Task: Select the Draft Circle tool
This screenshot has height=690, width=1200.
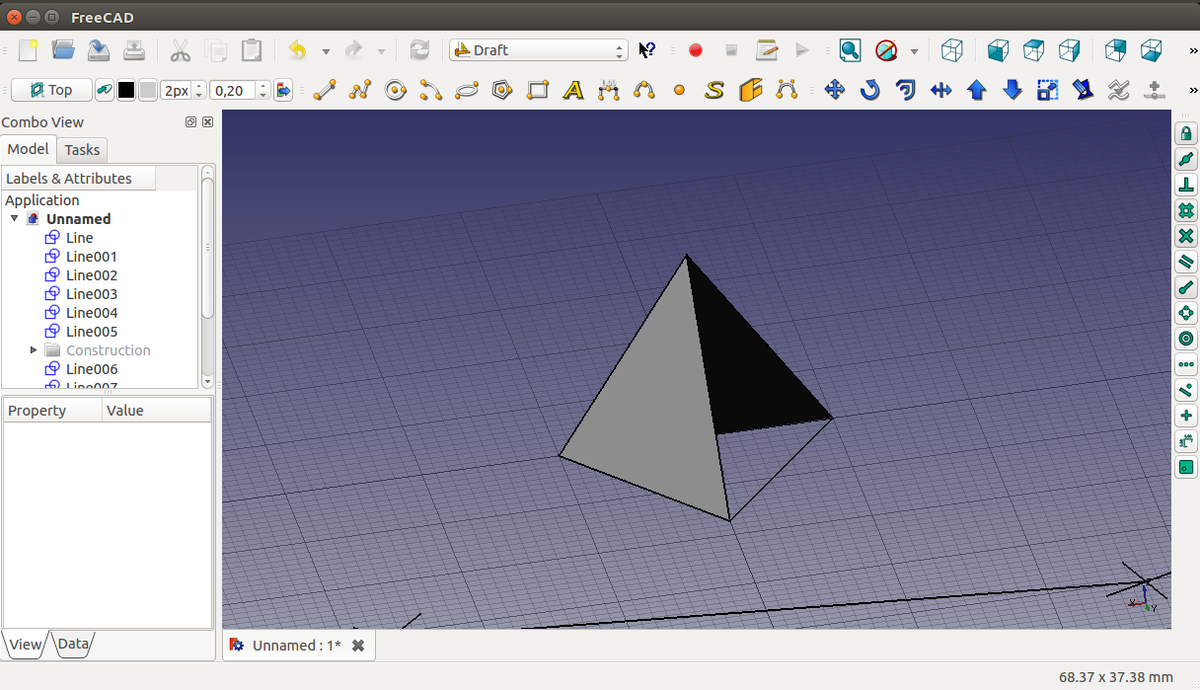Action: point(395,90)
